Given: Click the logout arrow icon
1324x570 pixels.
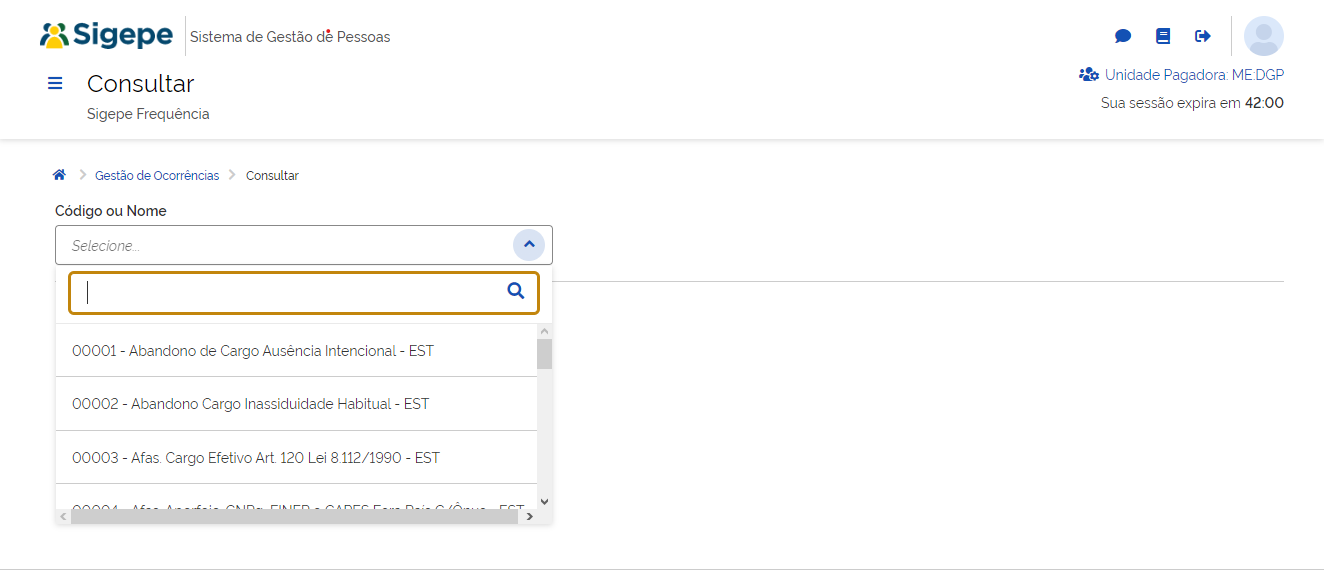Looking at the screenshot, I should point(1203,36).
